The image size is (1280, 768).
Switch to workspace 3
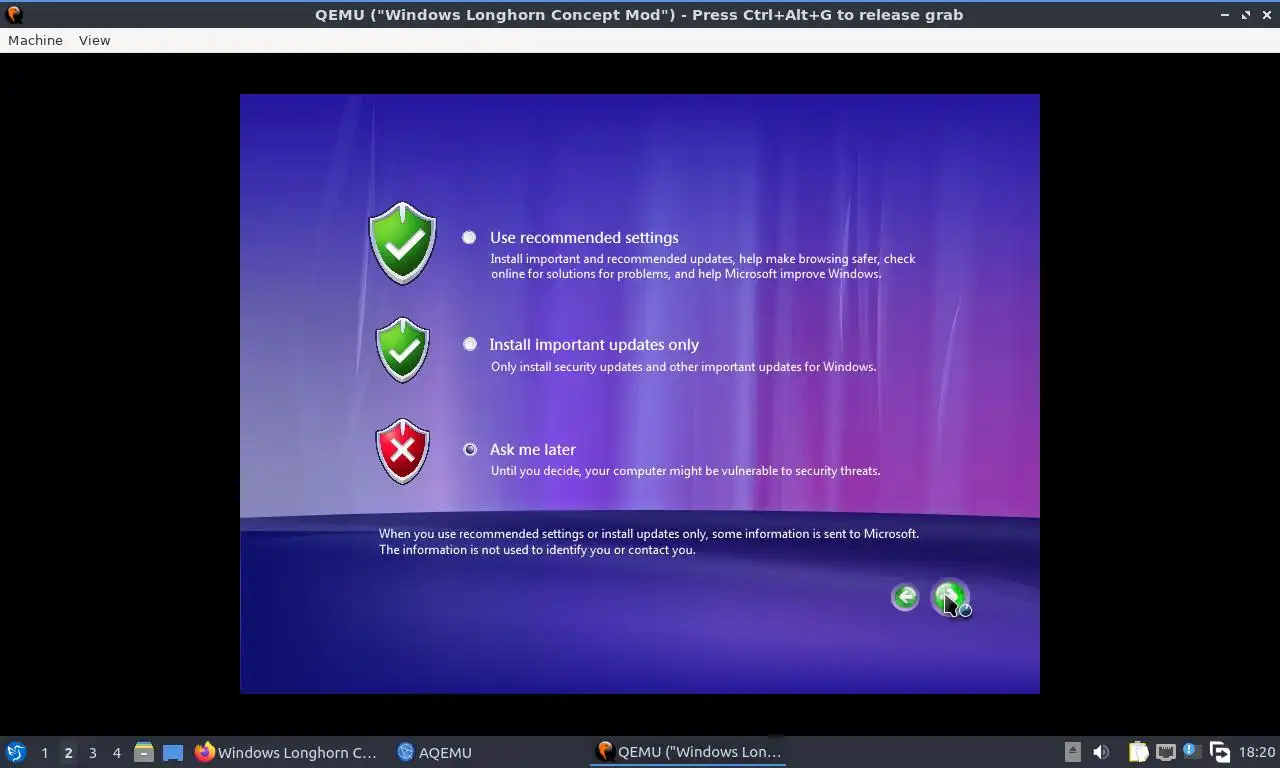click(92, 752)
